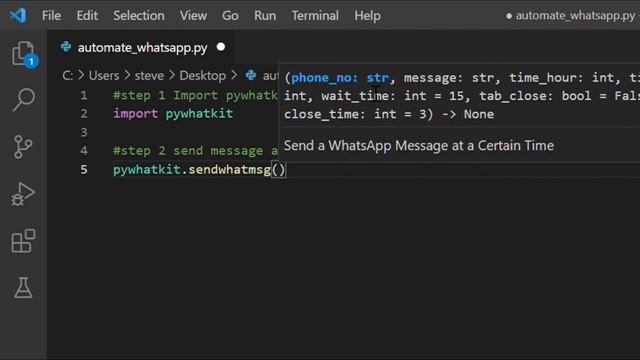Open the Run menu
The height and width of the screenshot is (360, 640).
point(265,16)
